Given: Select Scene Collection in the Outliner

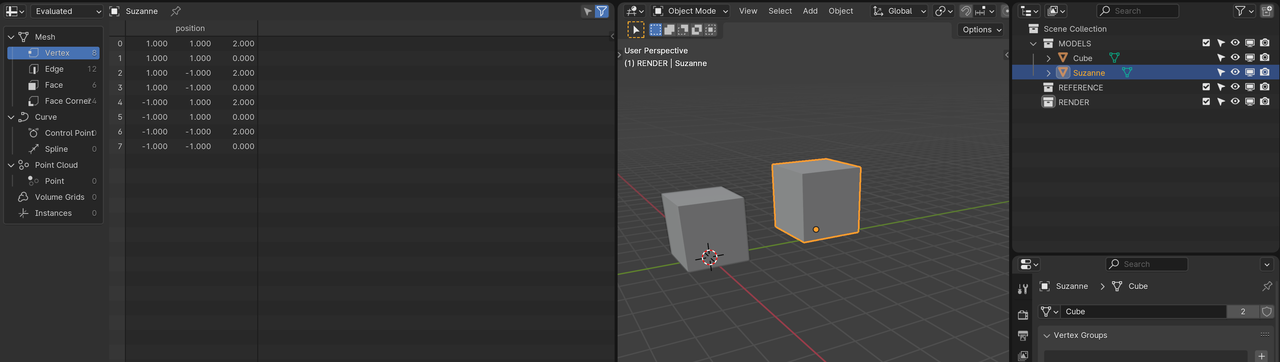Looking at the screenshot, I should click(1075, 29).
